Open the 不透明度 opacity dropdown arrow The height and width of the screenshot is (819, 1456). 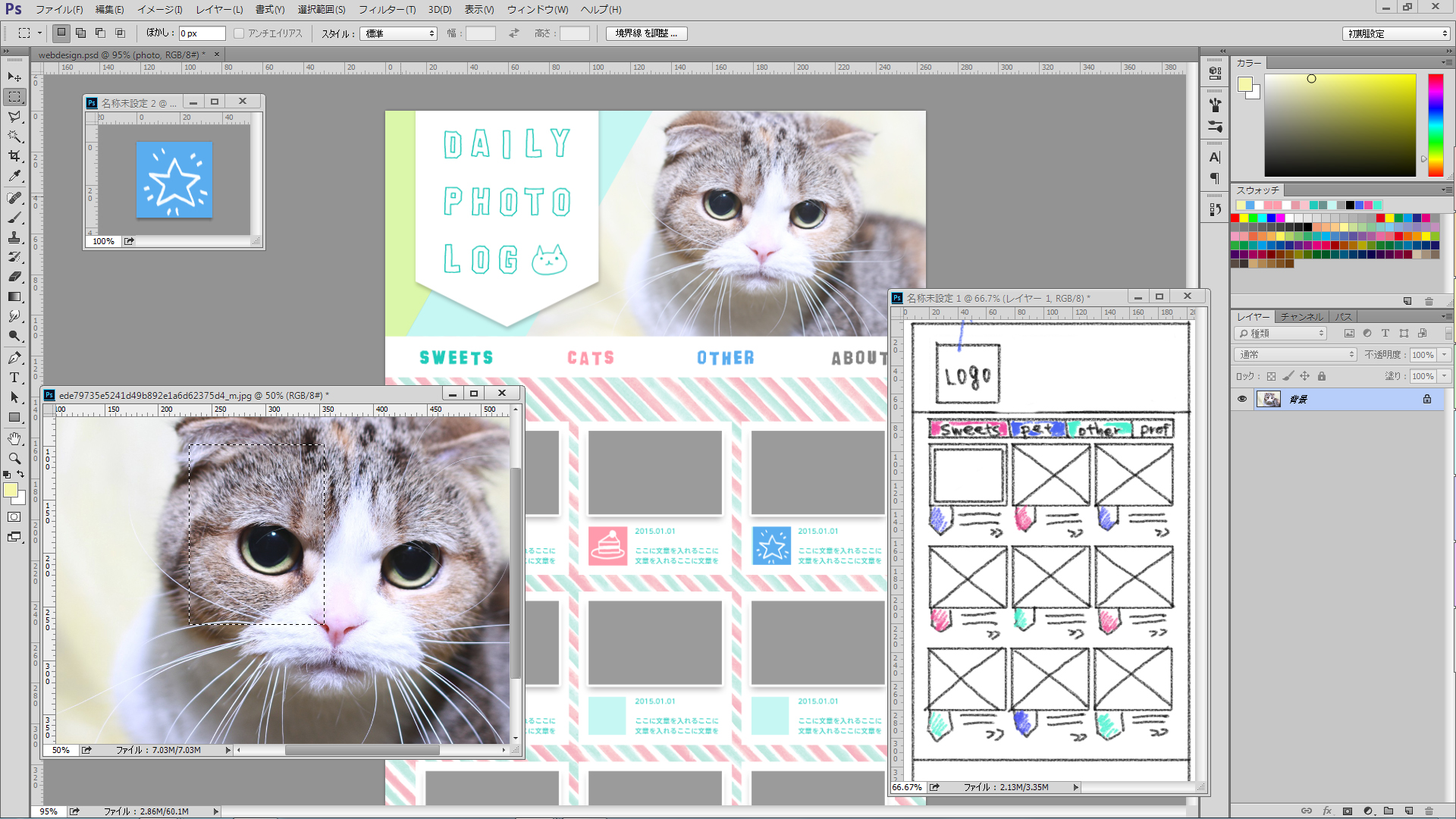1445,355
